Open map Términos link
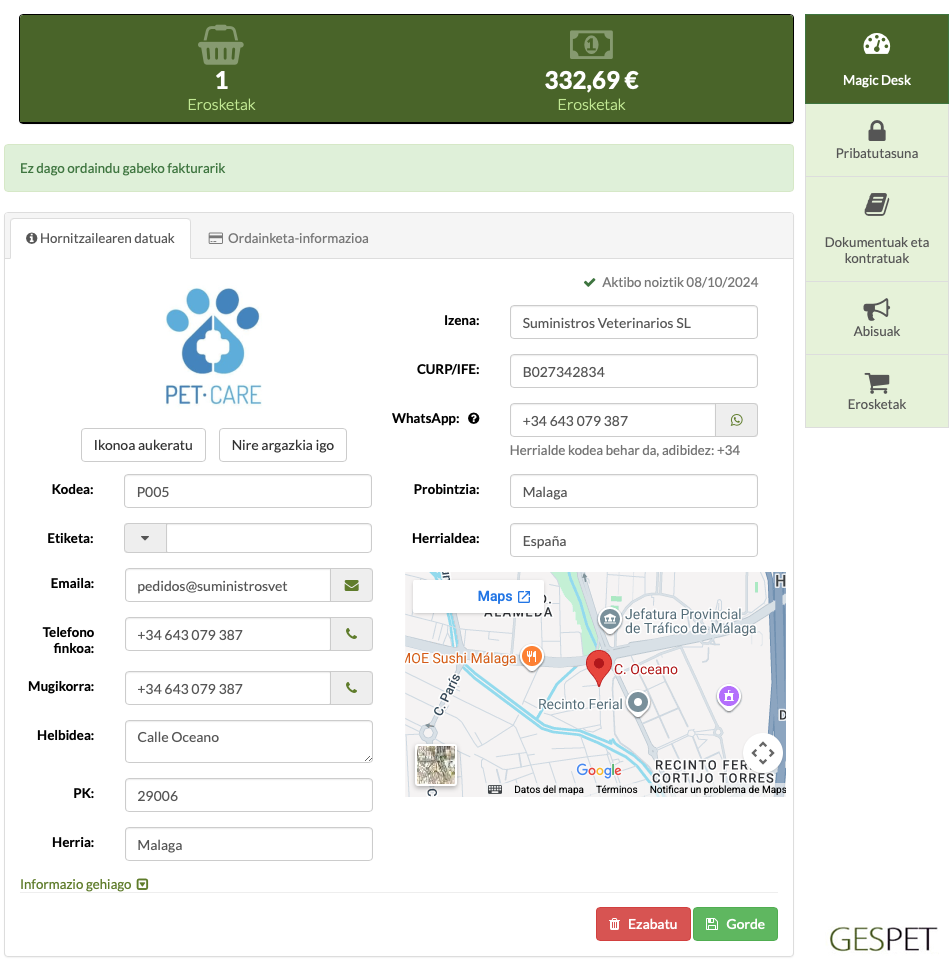The image size is (952, 963). pyautogui.click(x=617, y=790)
